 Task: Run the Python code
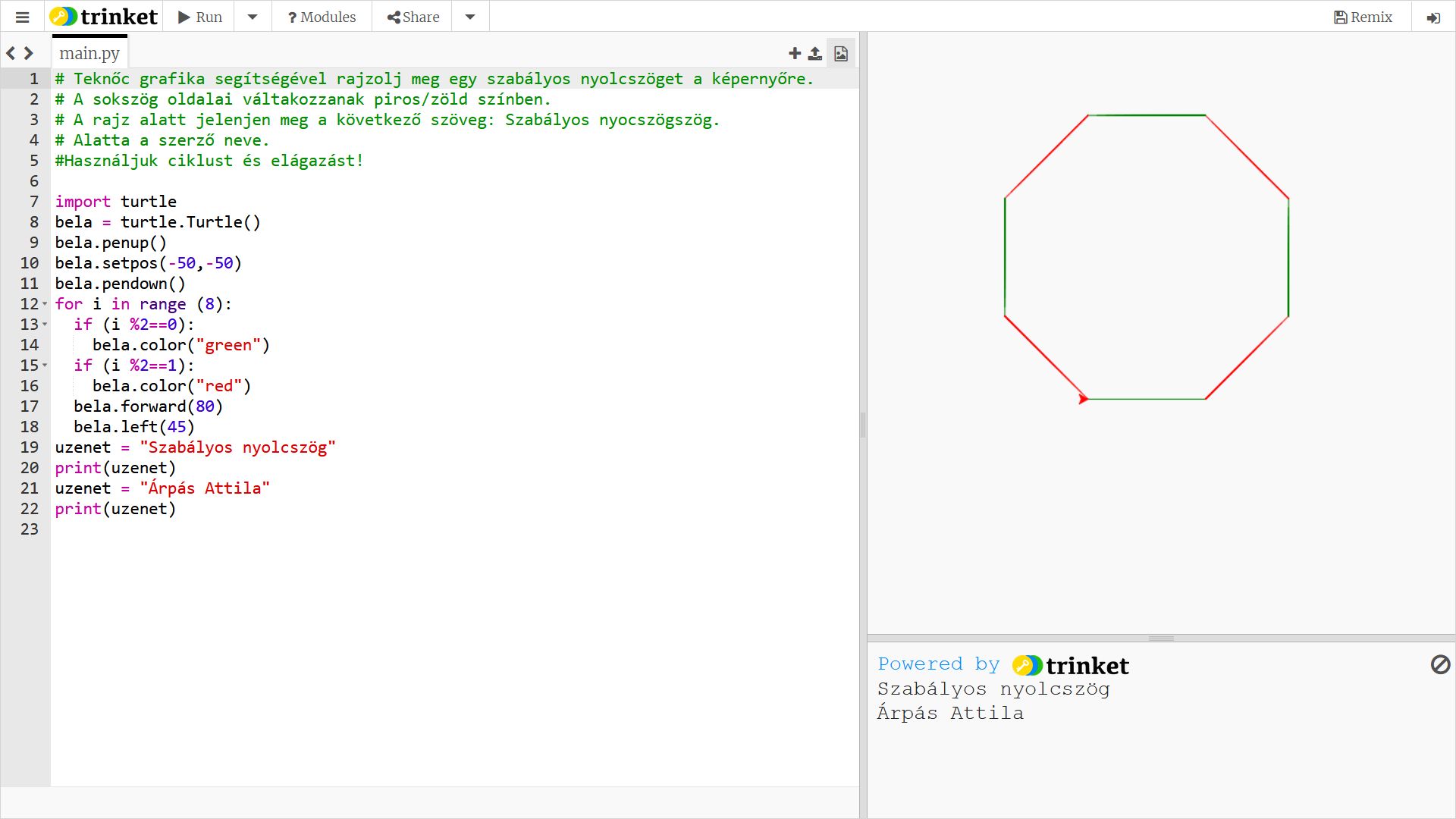pyautogui.click(x=200, y=17)
